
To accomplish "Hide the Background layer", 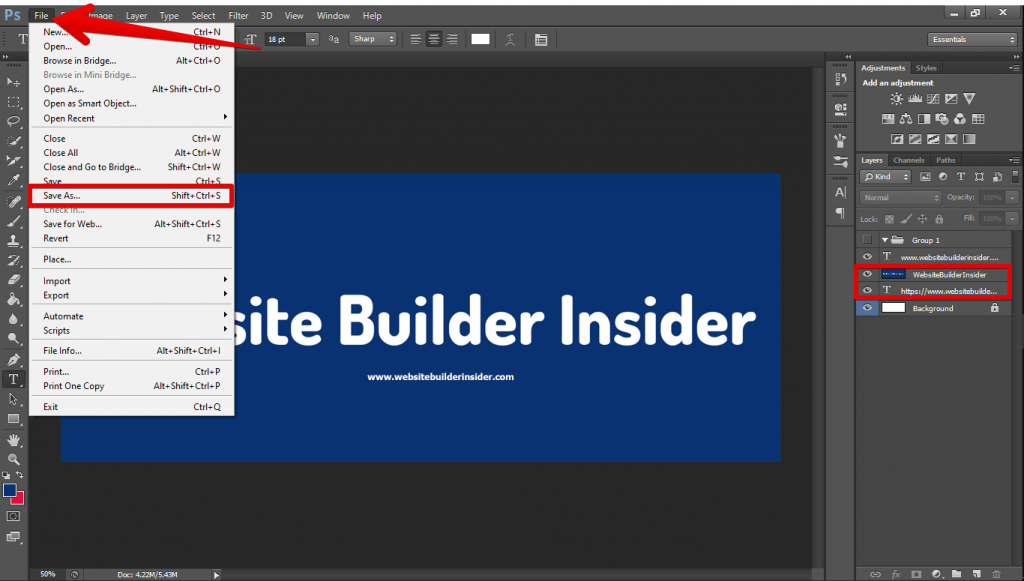I will (x=868, y=307).
